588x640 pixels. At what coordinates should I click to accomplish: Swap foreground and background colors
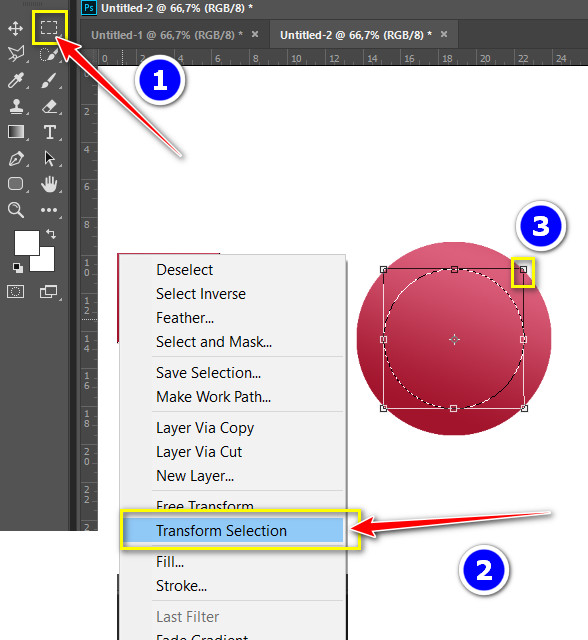tap(51, 234)
